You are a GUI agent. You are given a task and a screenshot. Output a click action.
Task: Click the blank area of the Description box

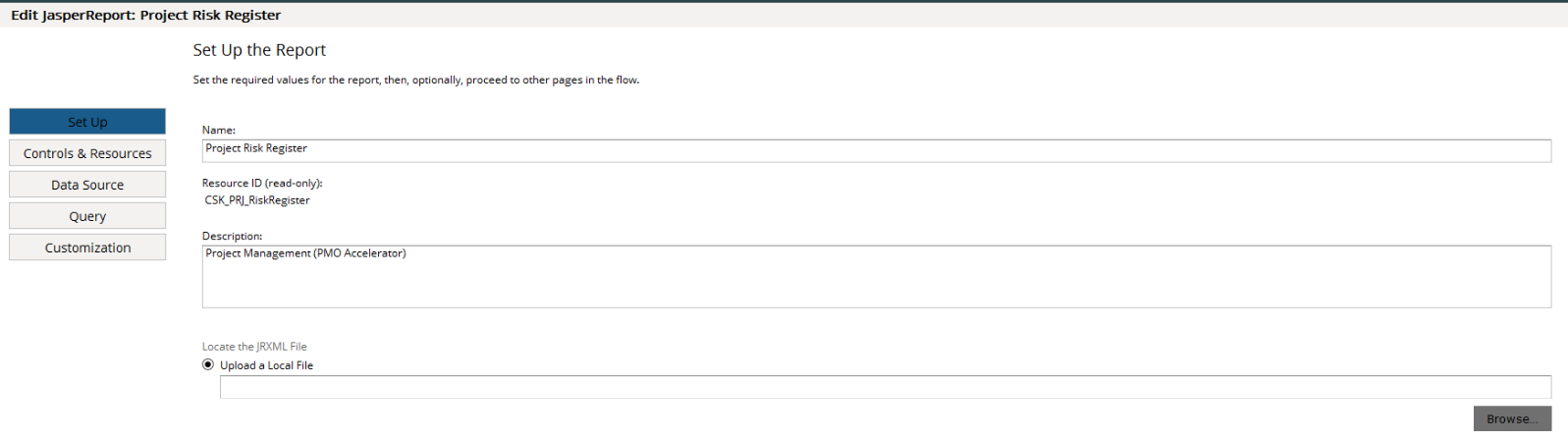tap(876, 285)
